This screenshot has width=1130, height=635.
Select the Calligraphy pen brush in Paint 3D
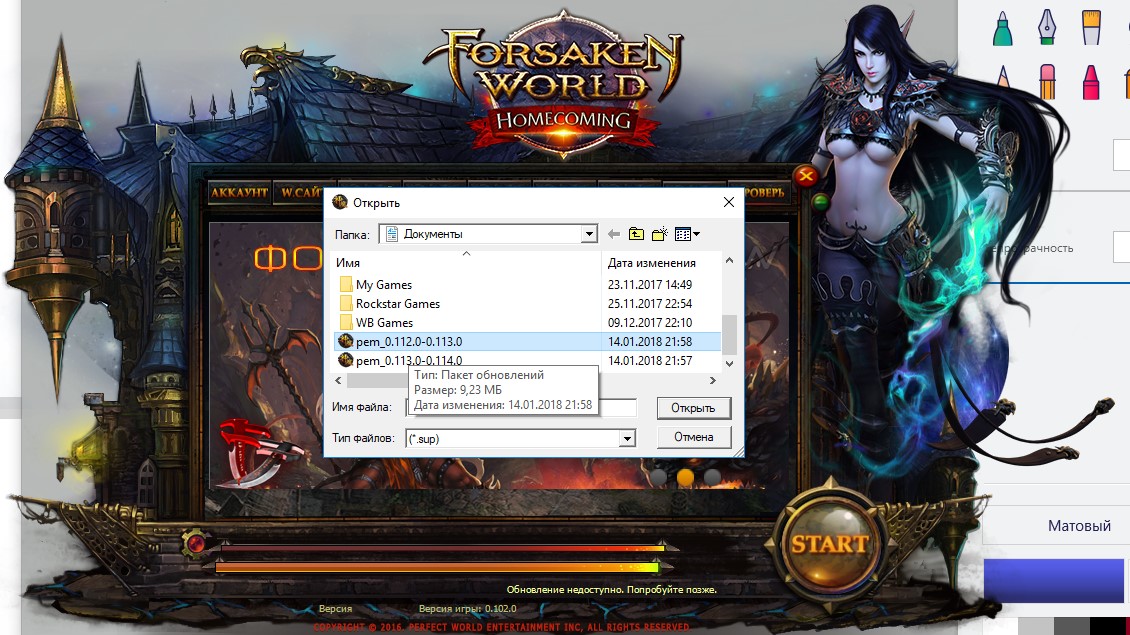1046,27
